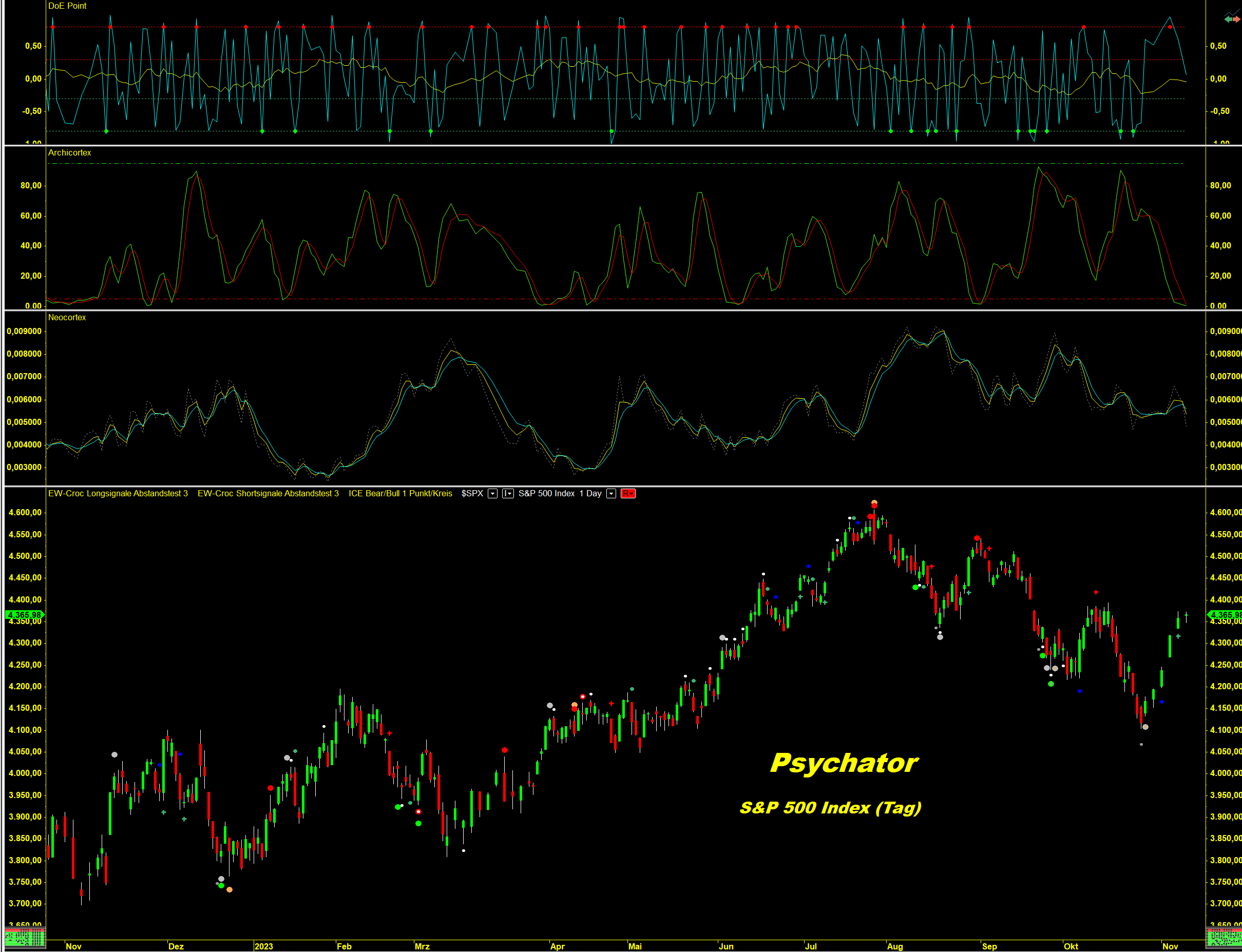This screenshot has width=1242, height=952.
Task: Click the line chart icon top right
Action: point(1233,12)
